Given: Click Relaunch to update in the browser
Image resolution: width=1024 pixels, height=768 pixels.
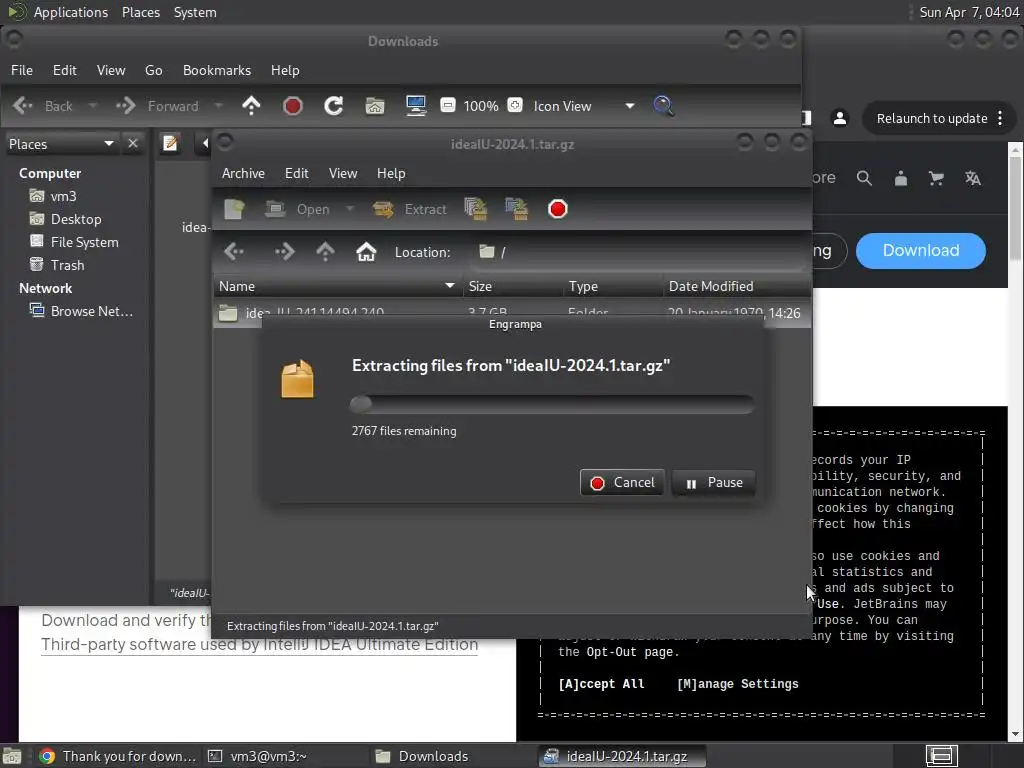Looking at the screenshot, I should (940, 118).
